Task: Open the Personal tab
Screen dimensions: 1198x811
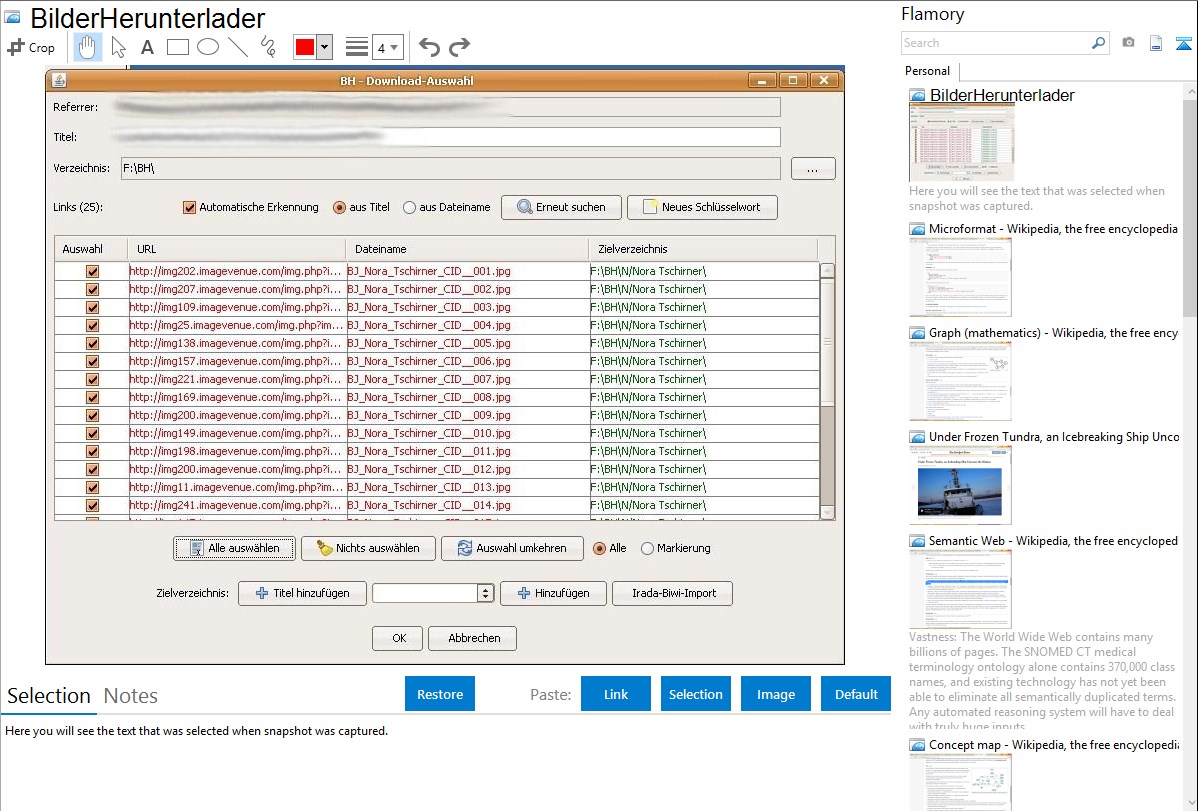Action: point(928,71)
